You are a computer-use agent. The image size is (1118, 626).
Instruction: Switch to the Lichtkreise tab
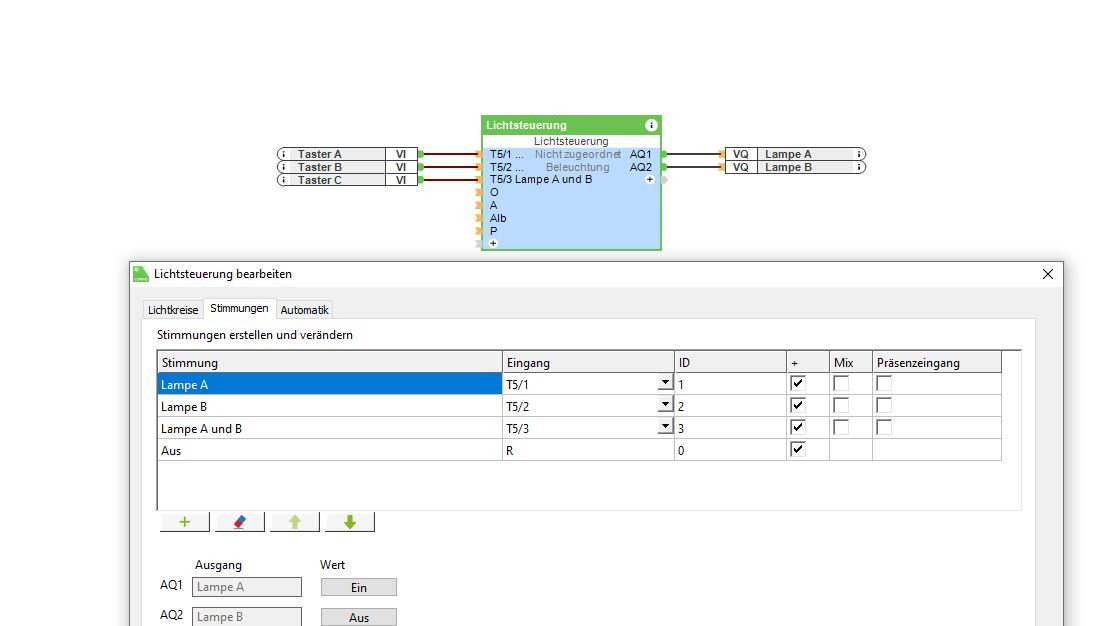click(x=173, y=310)
